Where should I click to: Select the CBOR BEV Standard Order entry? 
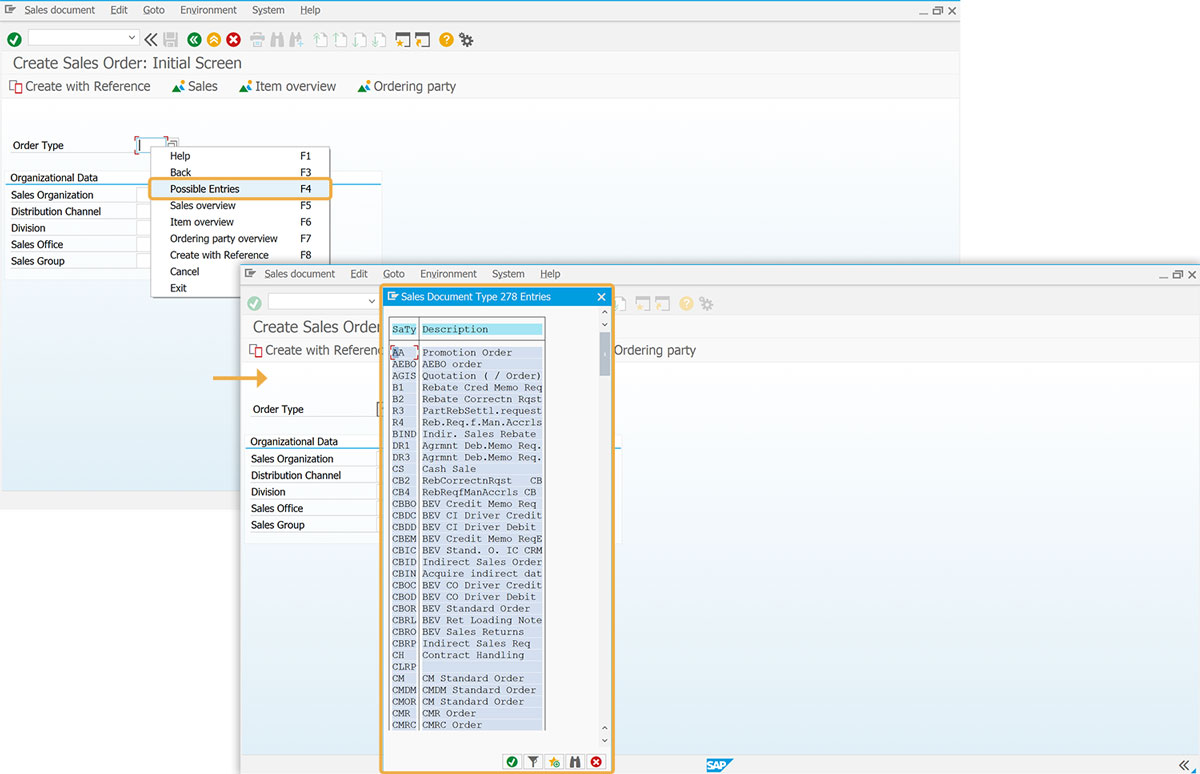[x=467, y=608]
